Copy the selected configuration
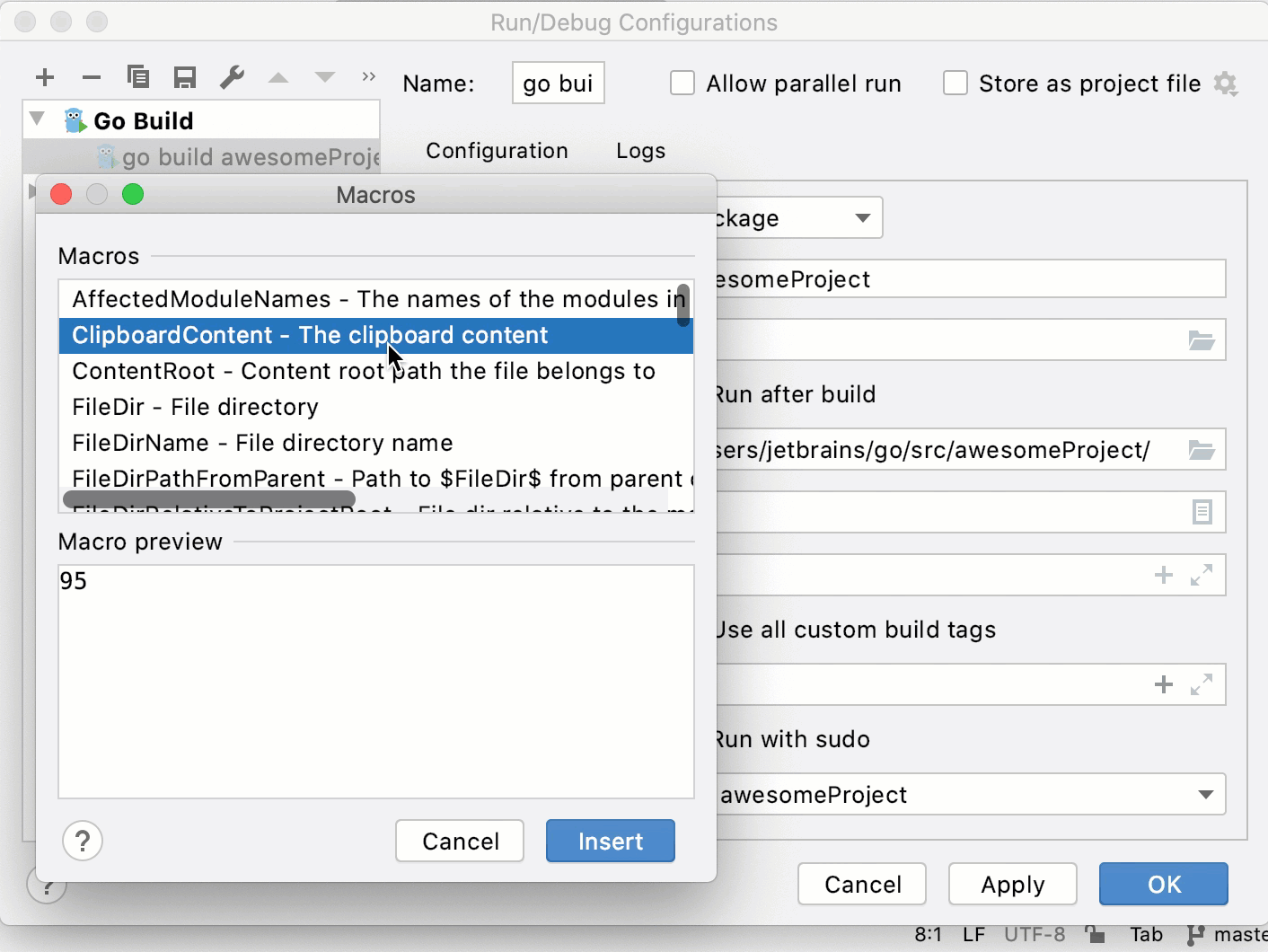Image resolution: width=1268 pixels, height=952 pixels. point(138,77)
